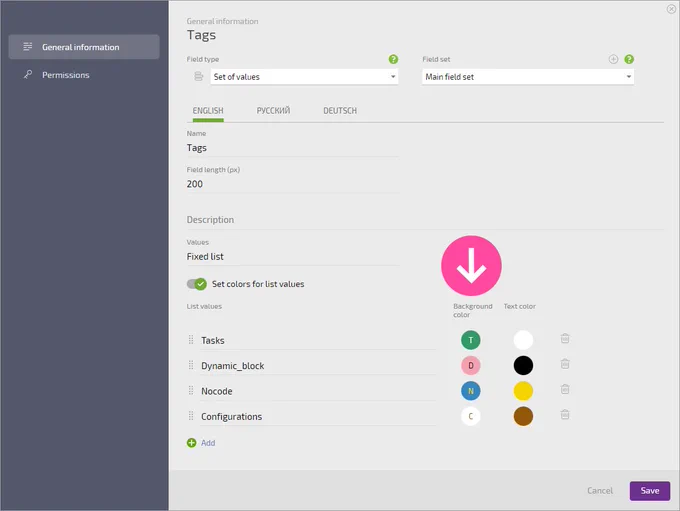Change Tasks white text color swatch
The height and width of the screenshot is (511, 680).
pos(523,340)
